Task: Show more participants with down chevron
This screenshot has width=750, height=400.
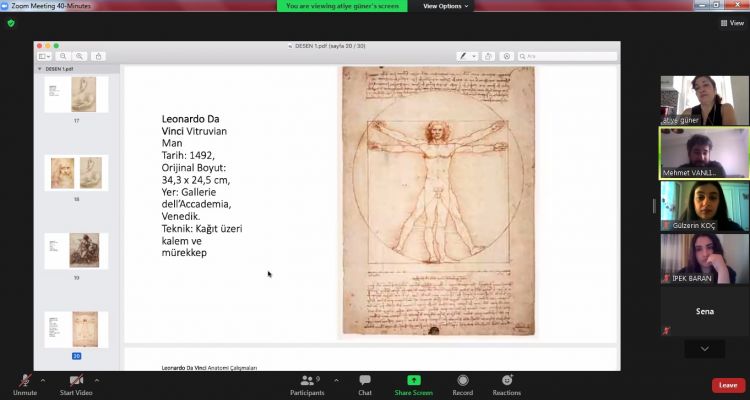Action: [x=704, y=349]
